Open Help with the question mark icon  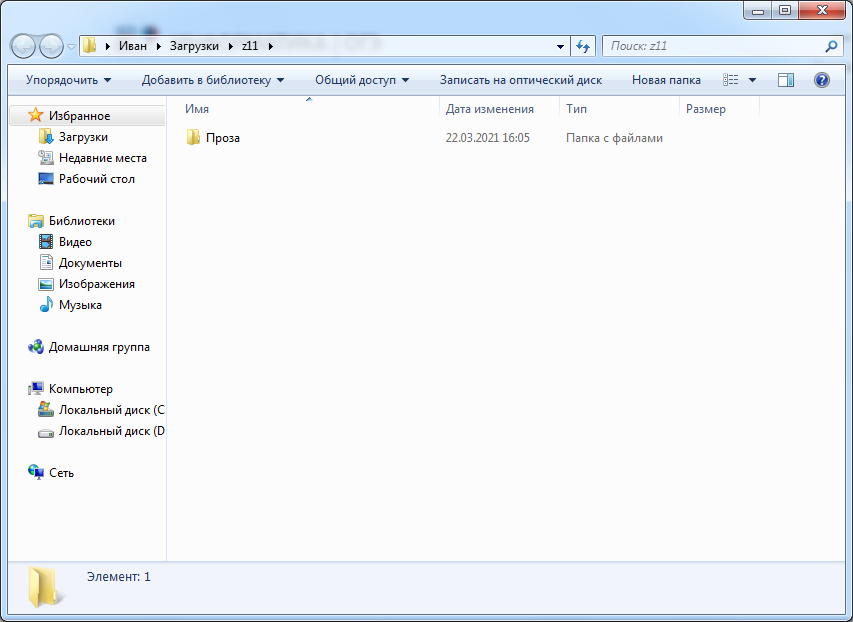pos(821,80)
